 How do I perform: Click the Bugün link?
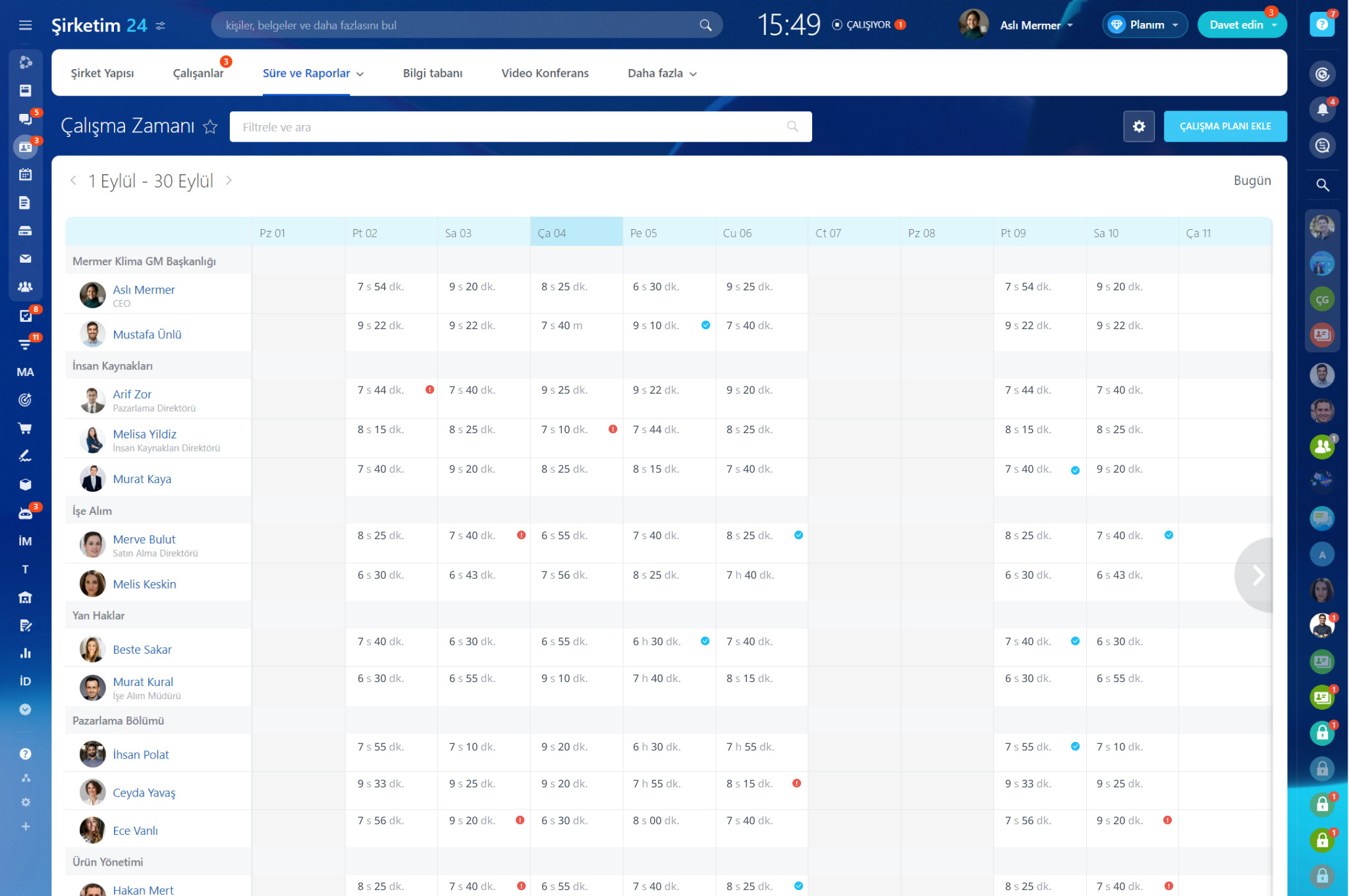(x=1252, y=180)
